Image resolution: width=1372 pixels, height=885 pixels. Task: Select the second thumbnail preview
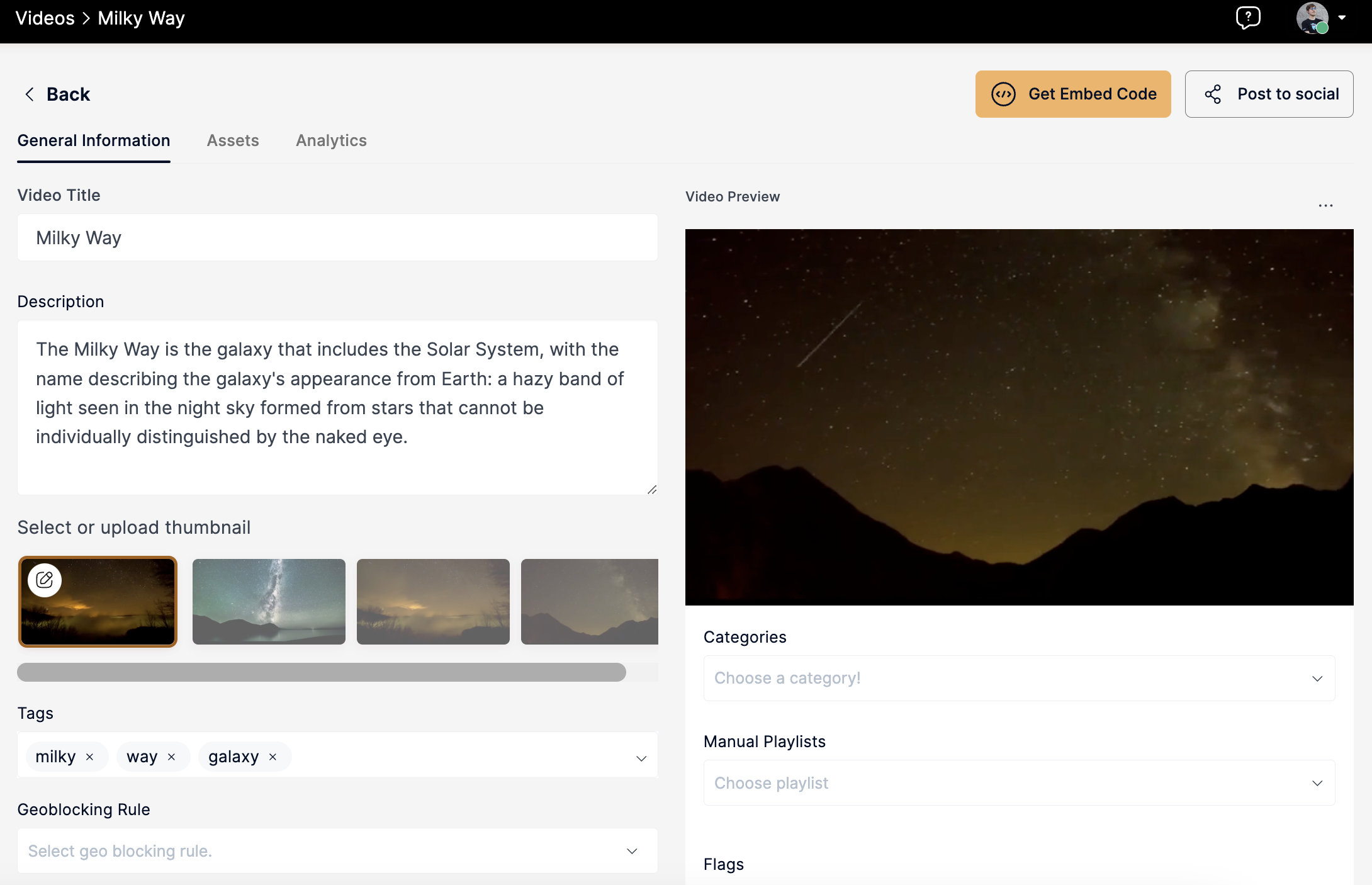[267, 601]
